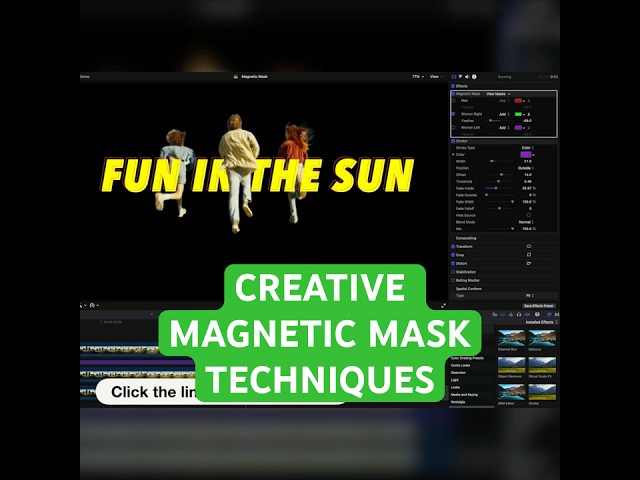Toggle the Distort checkbox
Viewport: 640px width, 480px height.
click(x=453, y=263)
